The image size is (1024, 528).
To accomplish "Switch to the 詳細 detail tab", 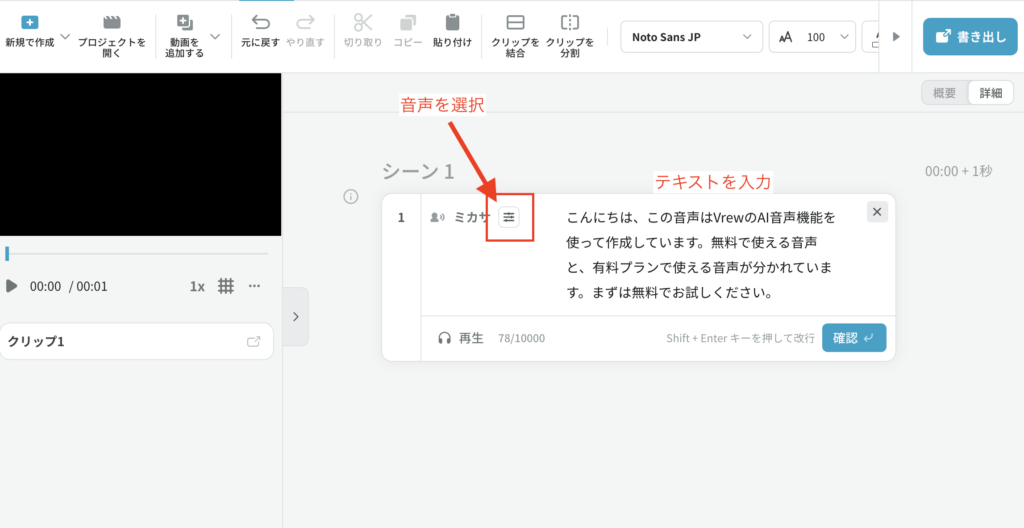I will [990, 93].
